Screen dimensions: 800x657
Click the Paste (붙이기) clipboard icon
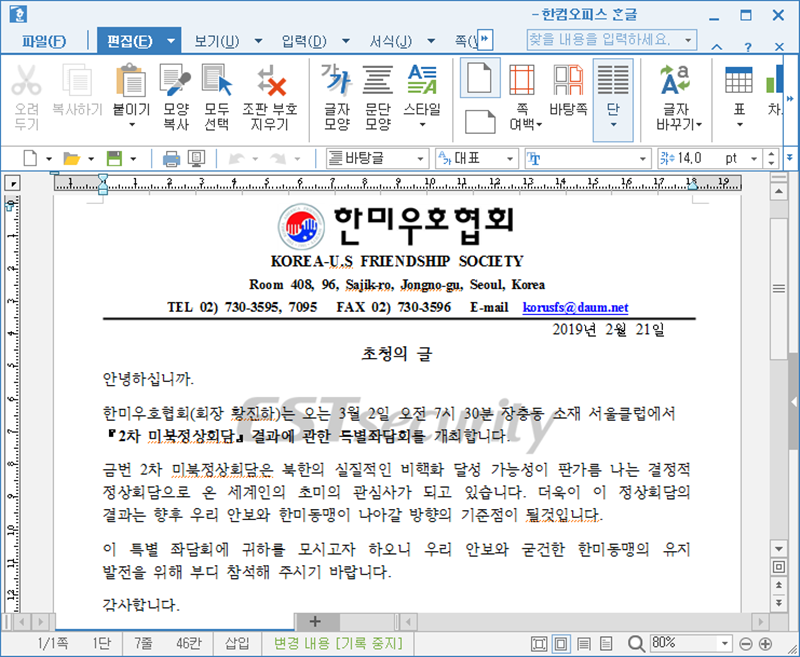[131, 80]
